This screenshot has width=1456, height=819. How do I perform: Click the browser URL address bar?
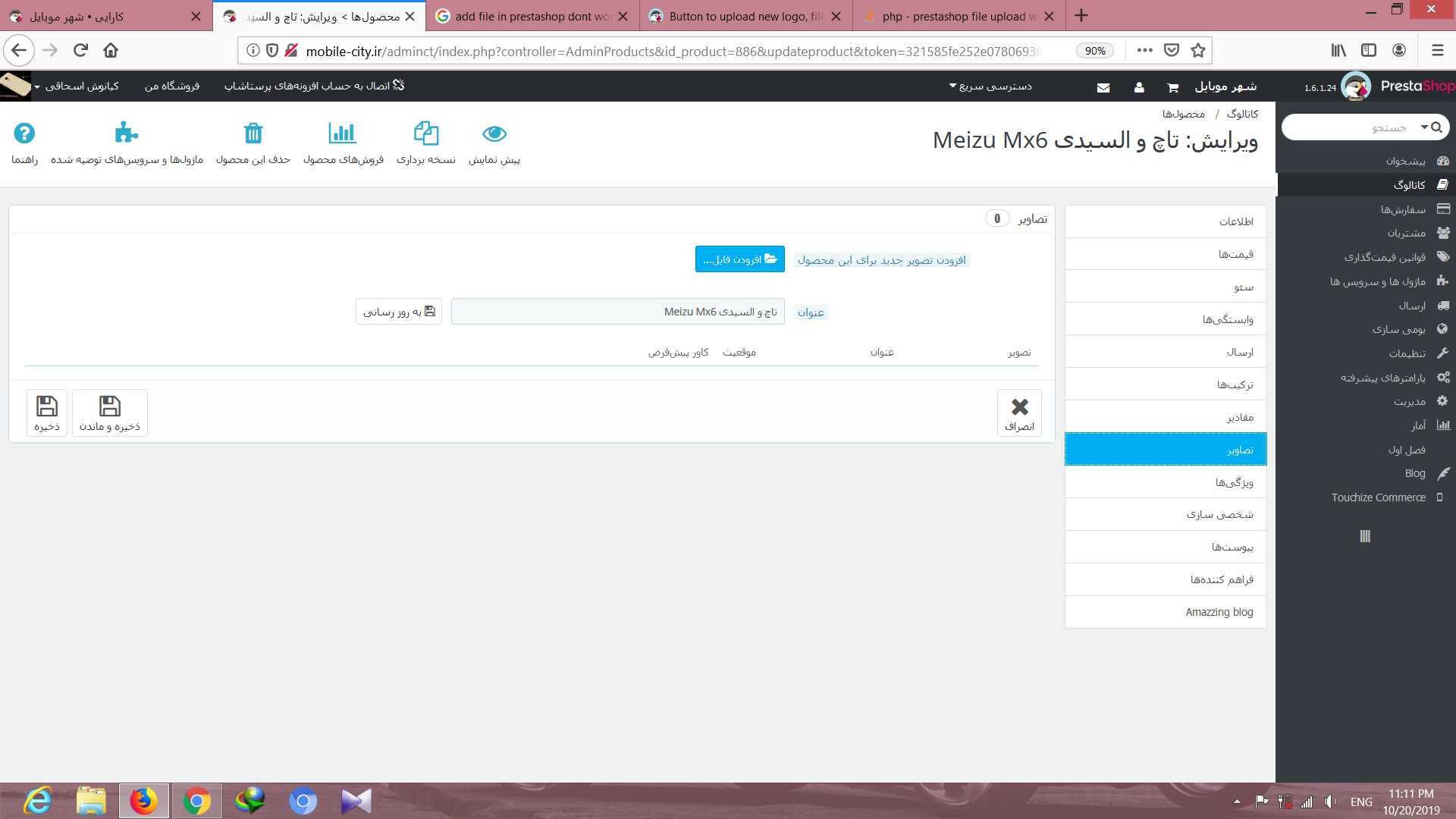(675, 51)
